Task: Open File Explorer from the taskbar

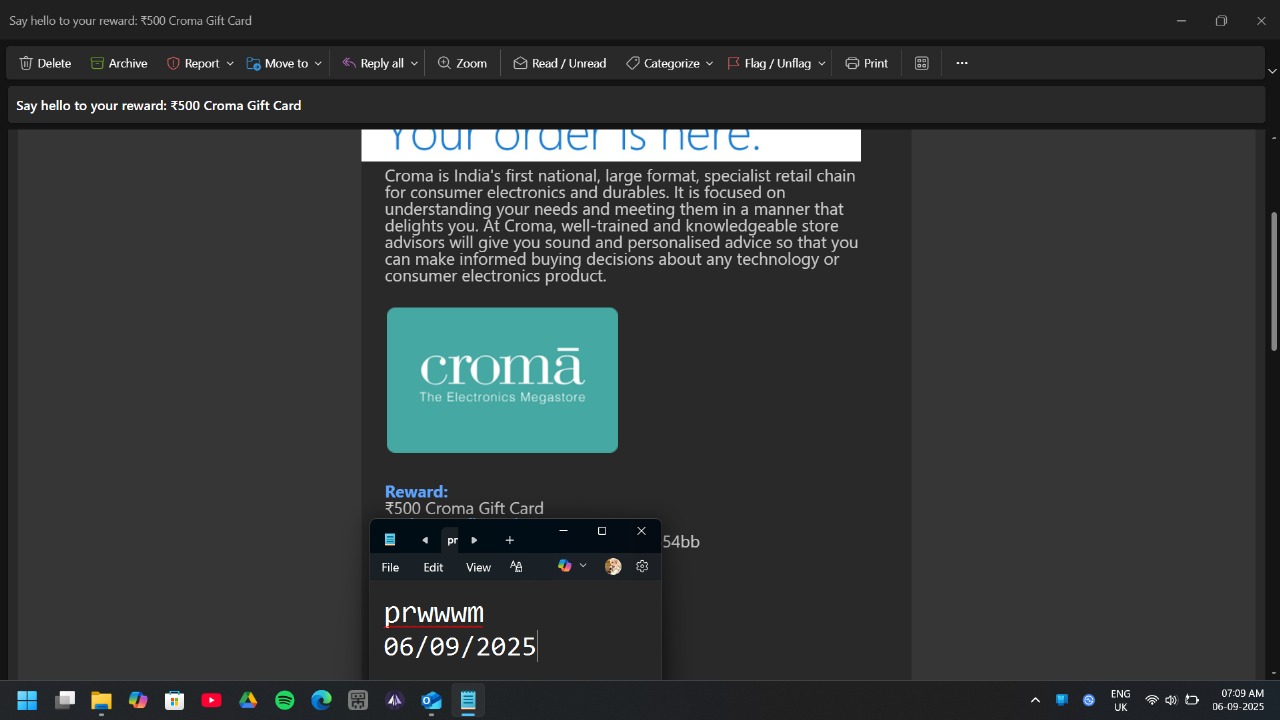Action: [x=101, y=700]
